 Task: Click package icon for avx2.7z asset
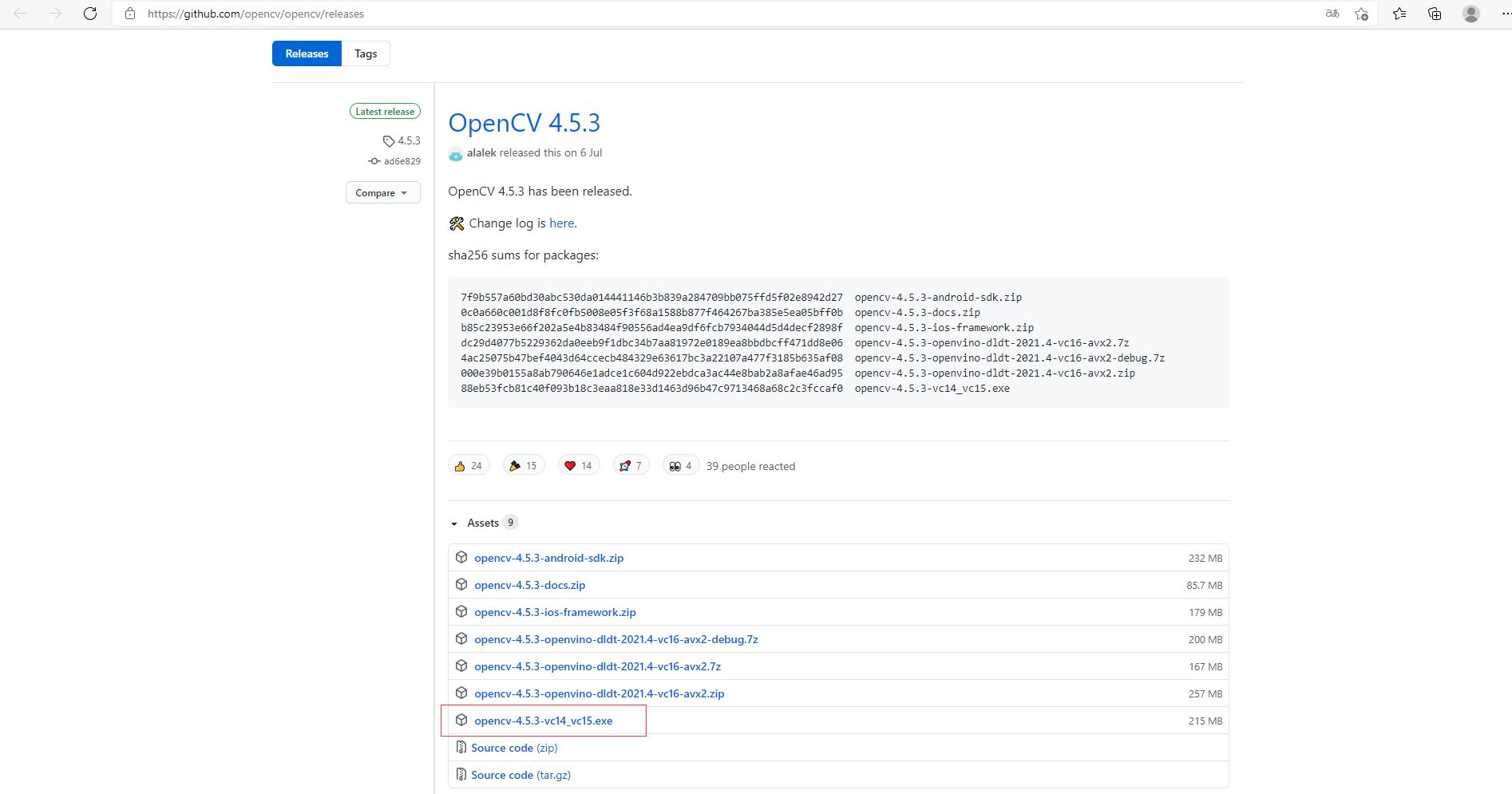tap(461, 666)
